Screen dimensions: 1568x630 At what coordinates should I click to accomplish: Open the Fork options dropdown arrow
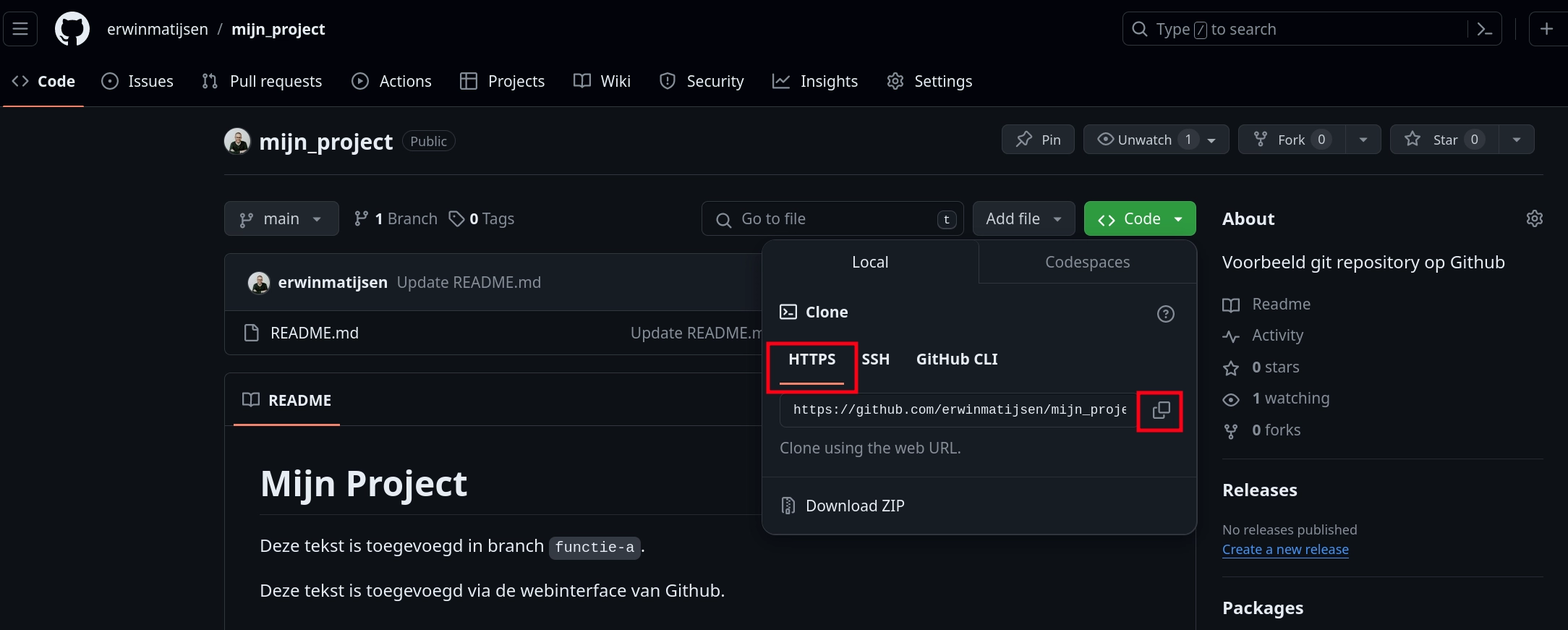pyautogui.click(x=1363, y=140)
